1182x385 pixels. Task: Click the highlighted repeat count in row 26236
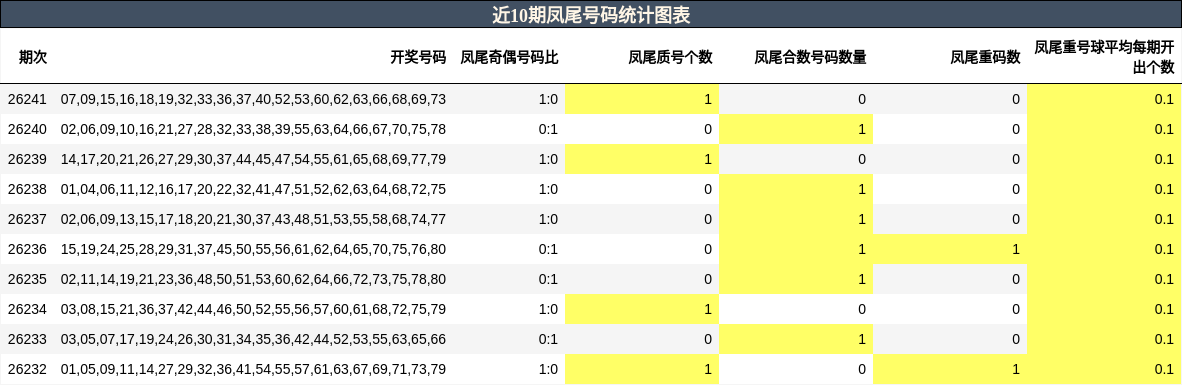click(x=950, y=249)
